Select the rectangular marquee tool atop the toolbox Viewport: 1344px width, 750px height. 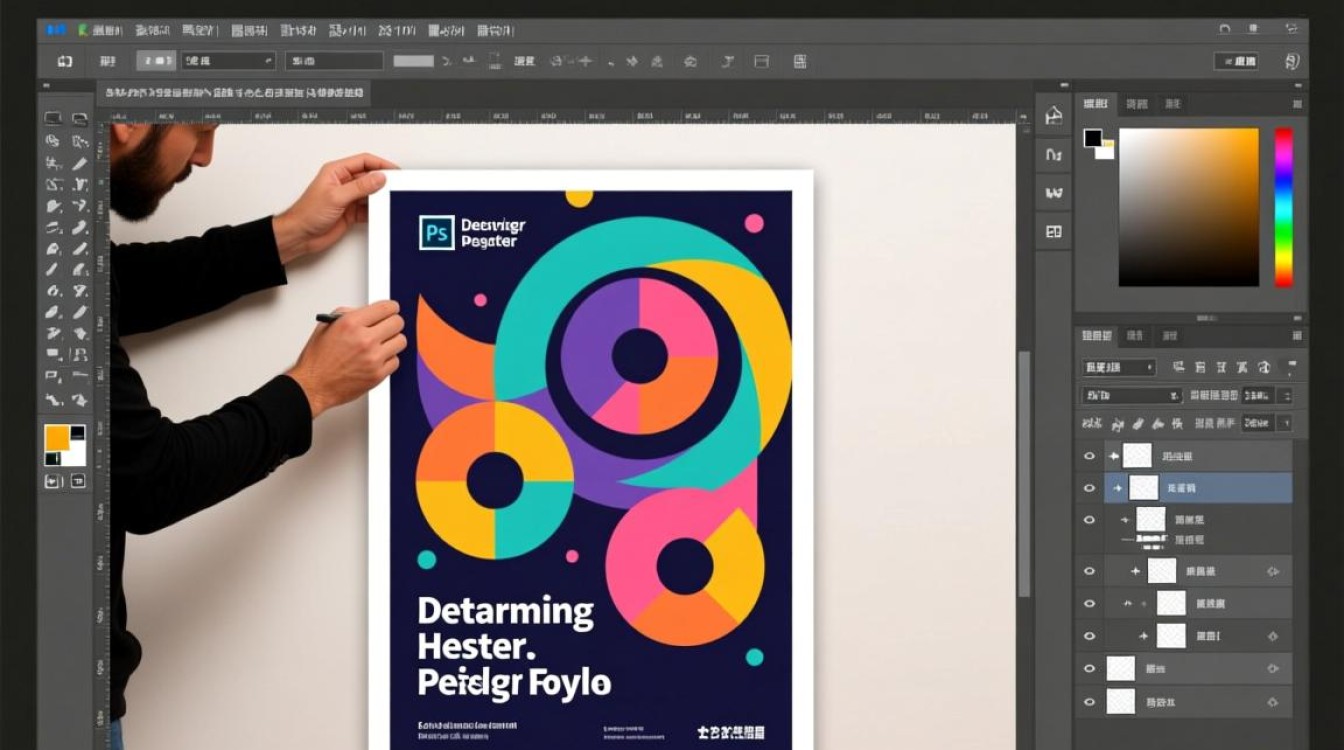(x=53, y=118)
